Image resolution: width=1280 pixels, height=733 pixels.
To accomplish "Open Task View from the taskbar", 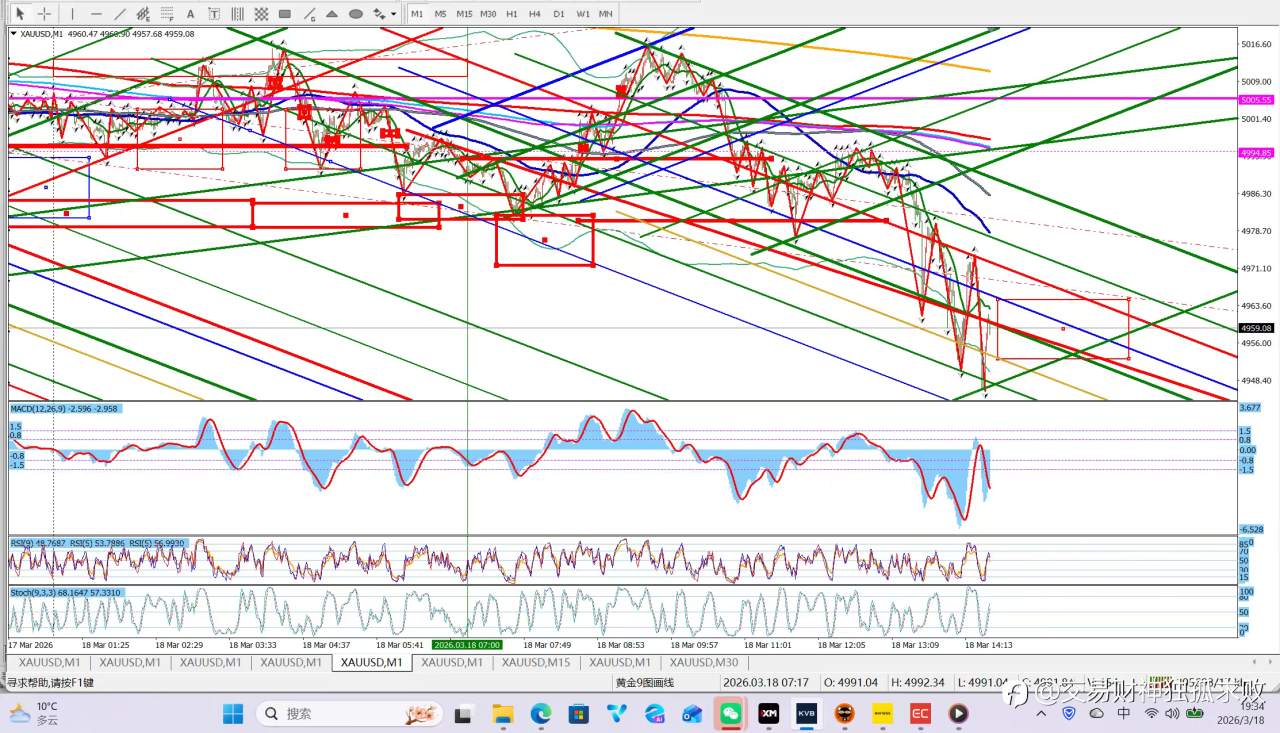I will click(x=463, y=714).
